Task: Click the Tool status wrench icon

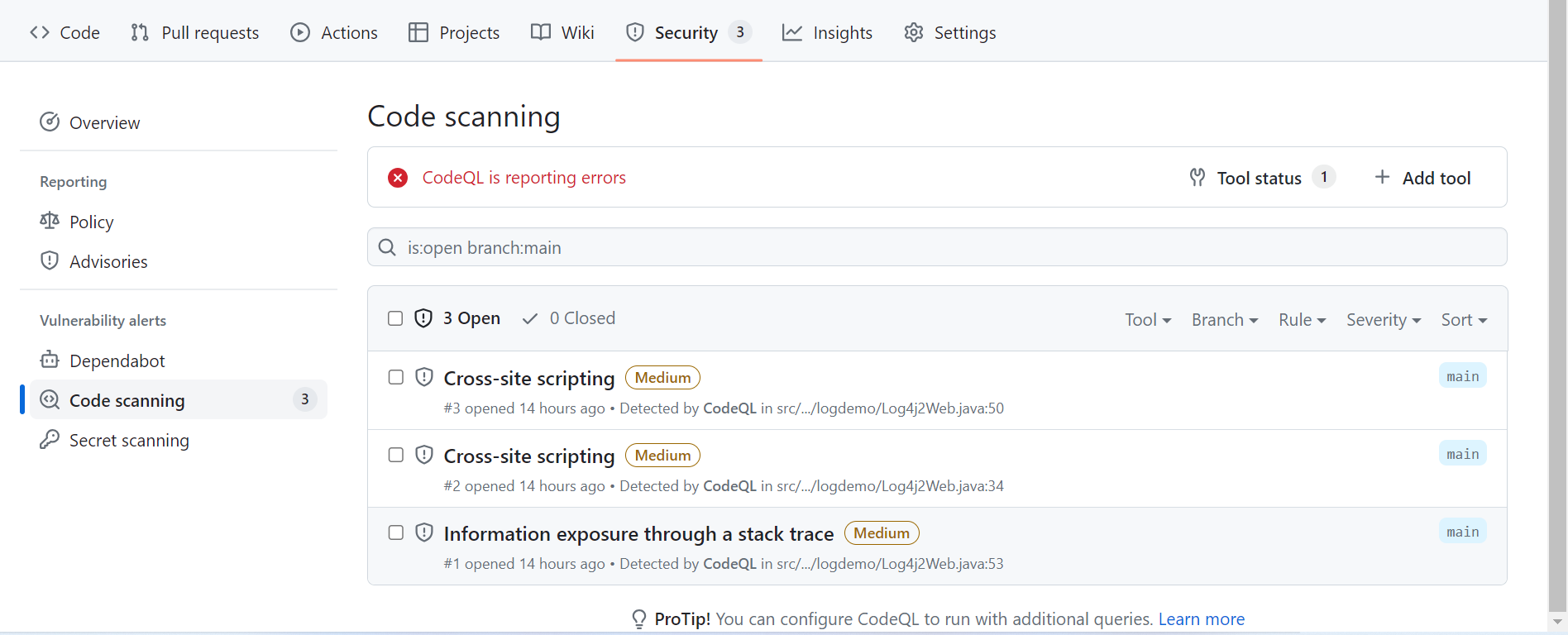Action: tap(1198, 177)
